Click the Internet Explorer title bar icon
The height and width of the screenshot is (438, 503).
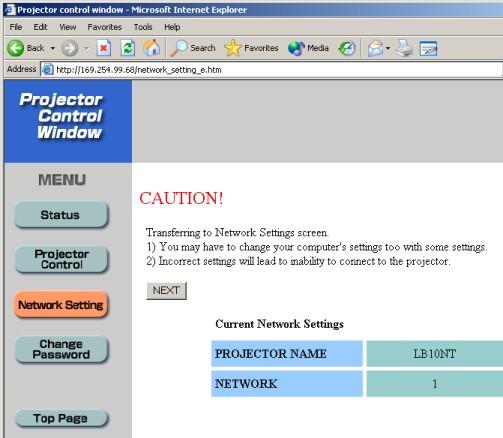(10, 9)
